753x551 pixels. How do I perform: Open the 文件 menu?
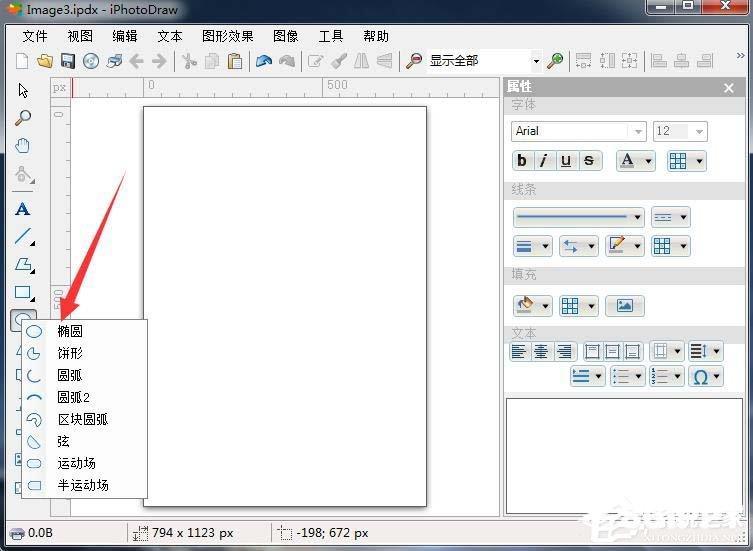pyautogui.click(x=35, y=36)
